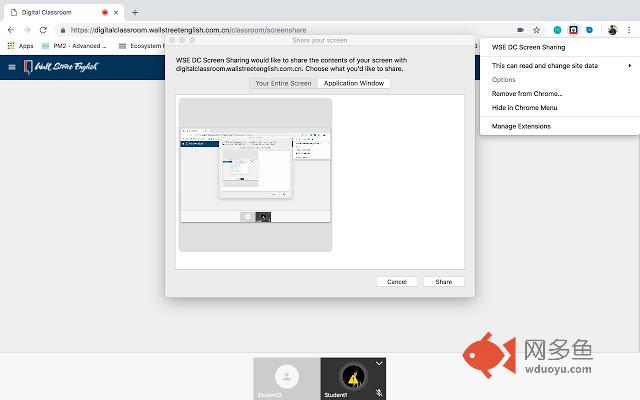This screenshot has width=640, height=400.
Task: Select the Digital Classroom browser tab
Action: coord(63,13)
